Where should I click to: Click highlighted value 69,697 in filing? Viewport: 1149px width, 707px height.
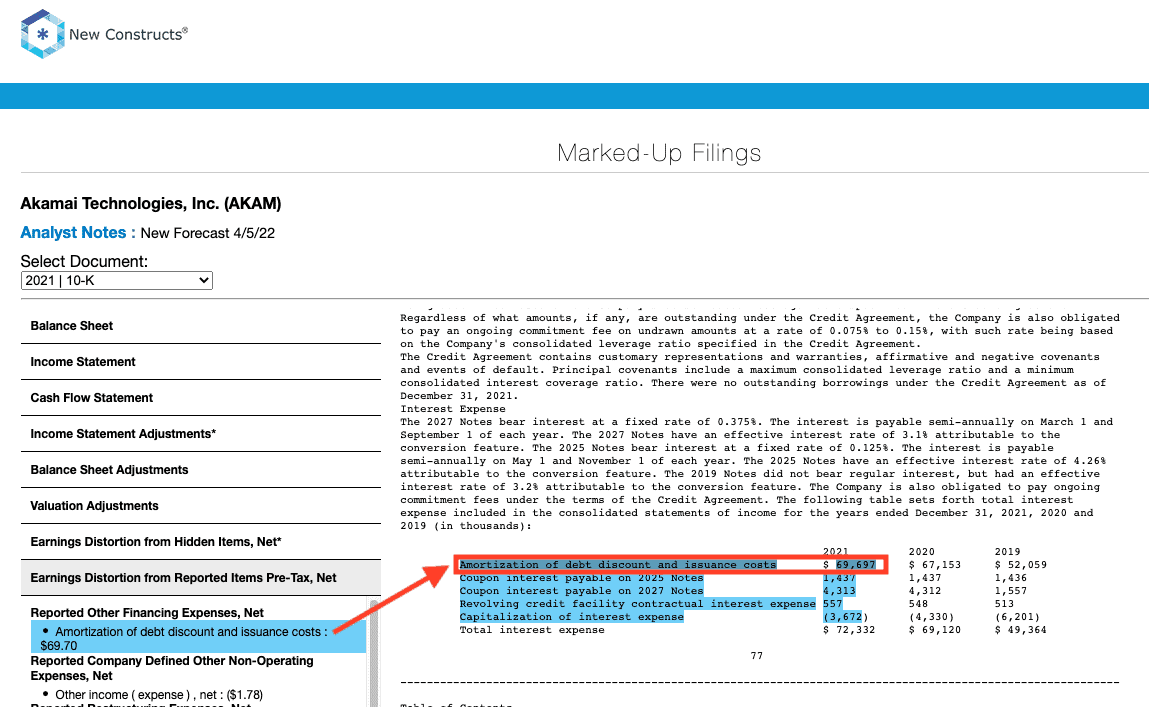point(856,565)
